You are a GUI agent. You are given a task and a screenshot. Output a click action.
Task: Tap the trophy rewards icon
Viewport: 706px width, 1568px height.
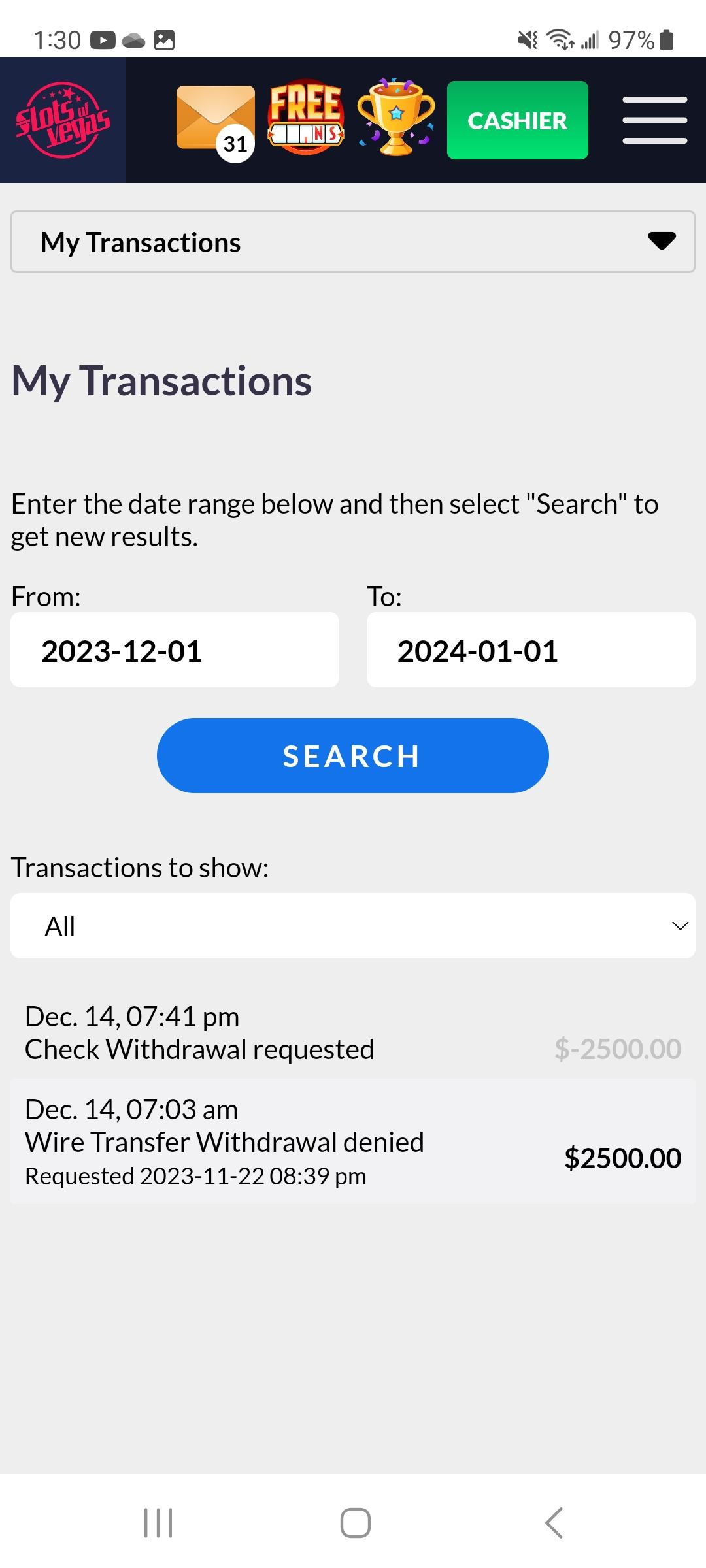coord(396,118)
